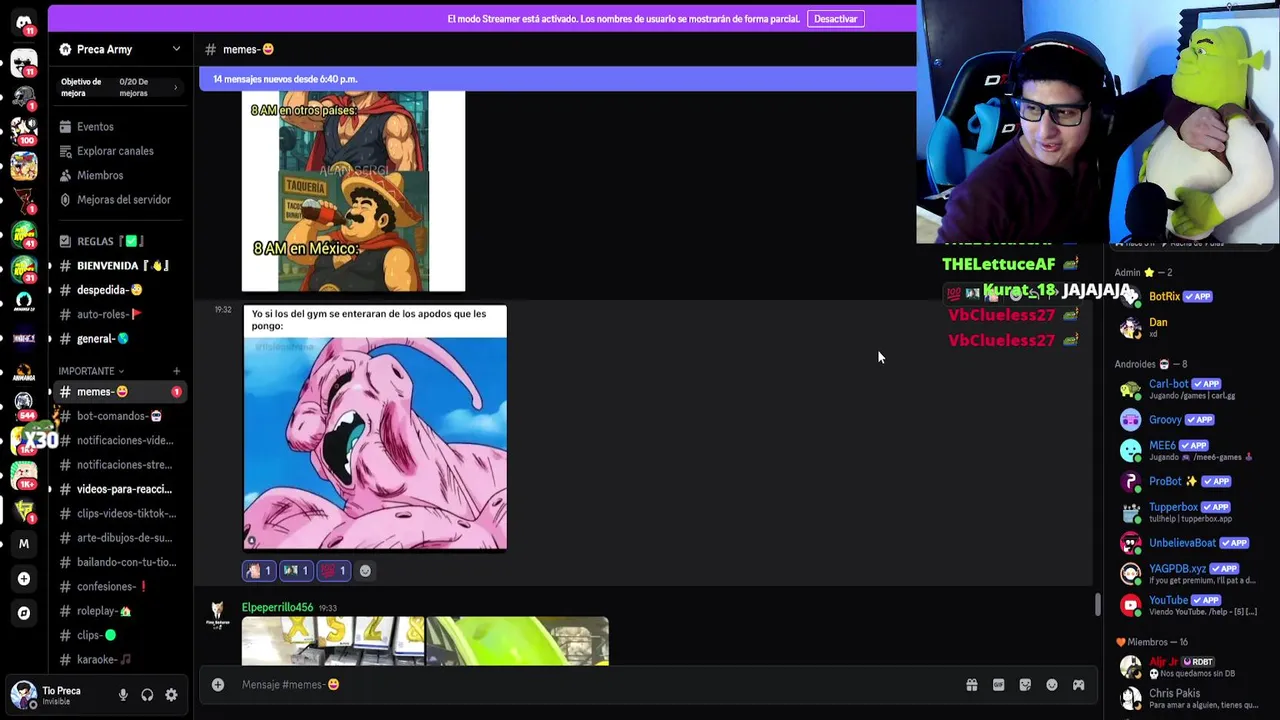Open the Preca Army server dropdown
This screenshot has height=720, width=1280.
[120, 49]
